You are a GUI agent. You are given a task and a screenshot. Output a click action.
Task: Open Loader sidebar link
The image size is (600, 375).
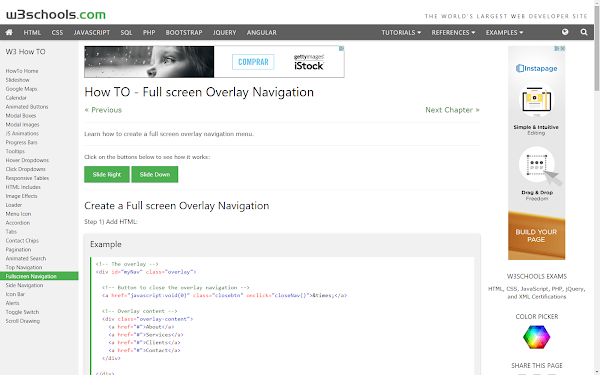[14, 205]
